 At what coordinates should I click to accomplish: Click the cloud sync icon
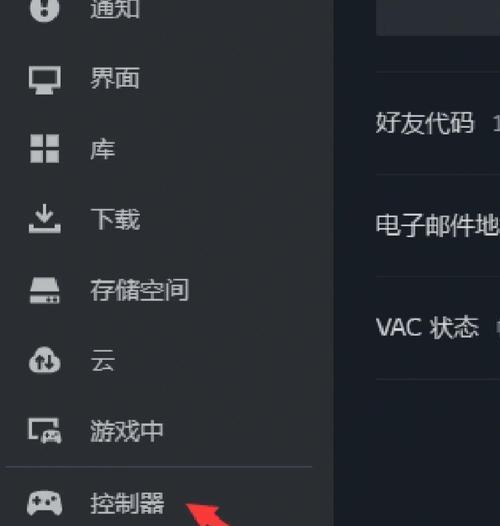coord(45,360)
